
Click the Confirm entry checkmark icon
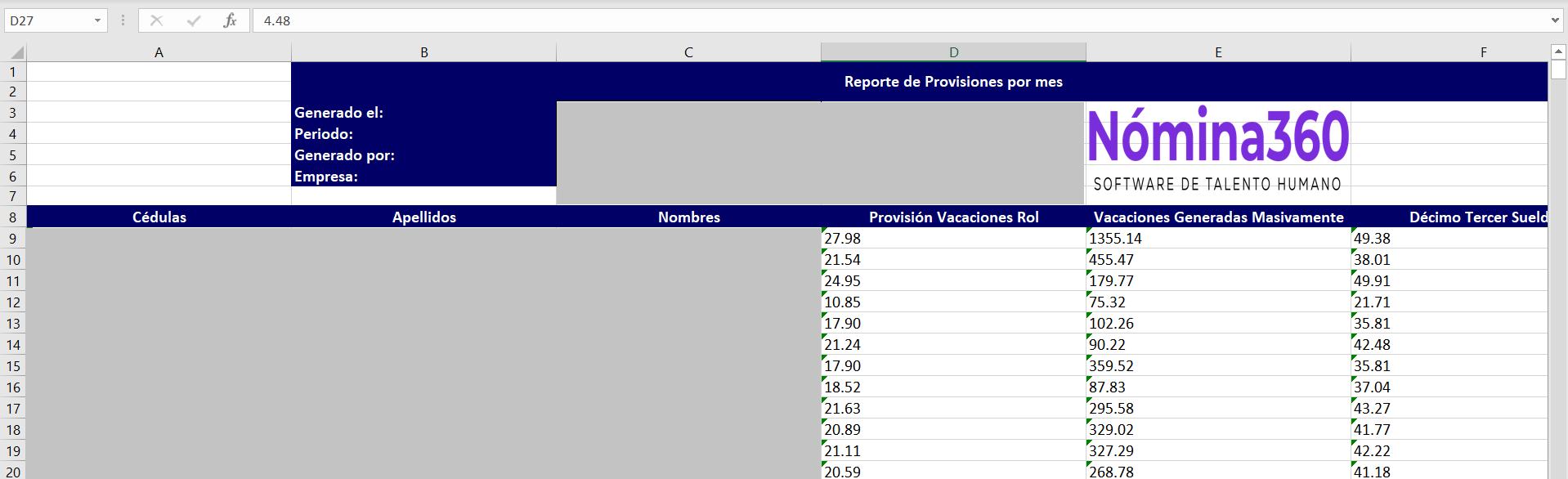(x=194, y=20)
